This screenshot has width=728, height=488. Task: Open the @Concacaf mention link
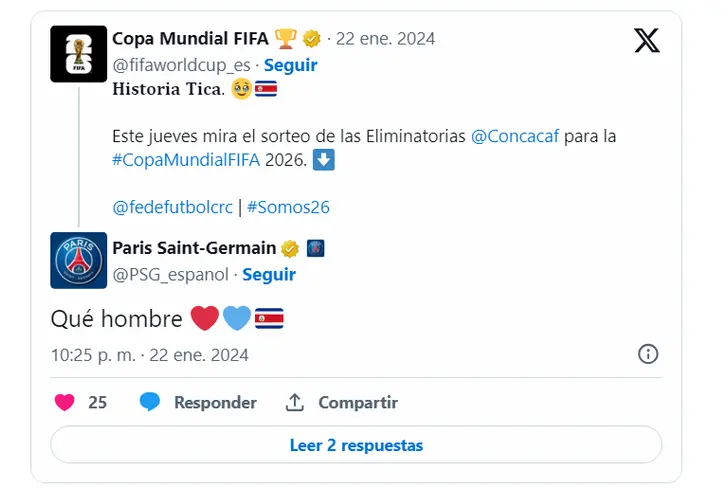[515, 134]
